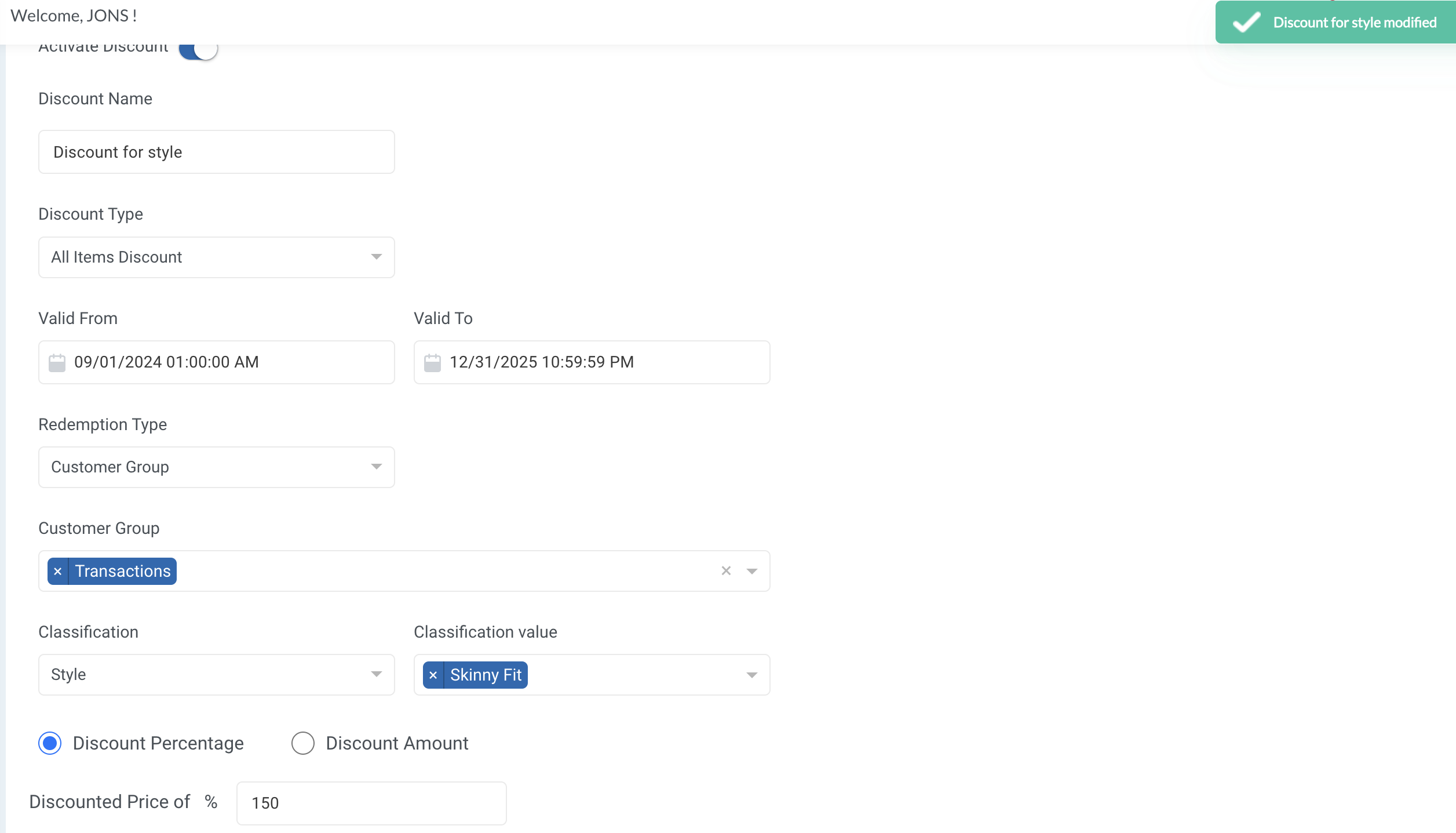Remove the Skinny Fit tag
The width and height of the screenshot is (1456, 833).
(433, 675)
